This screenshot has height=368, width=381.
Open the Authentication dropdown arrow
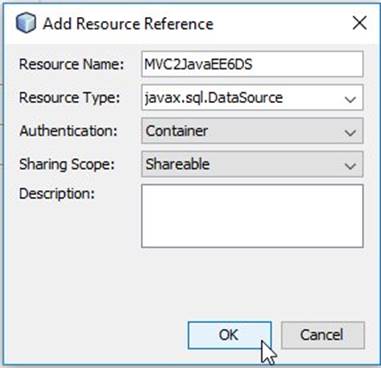point(350,132)
